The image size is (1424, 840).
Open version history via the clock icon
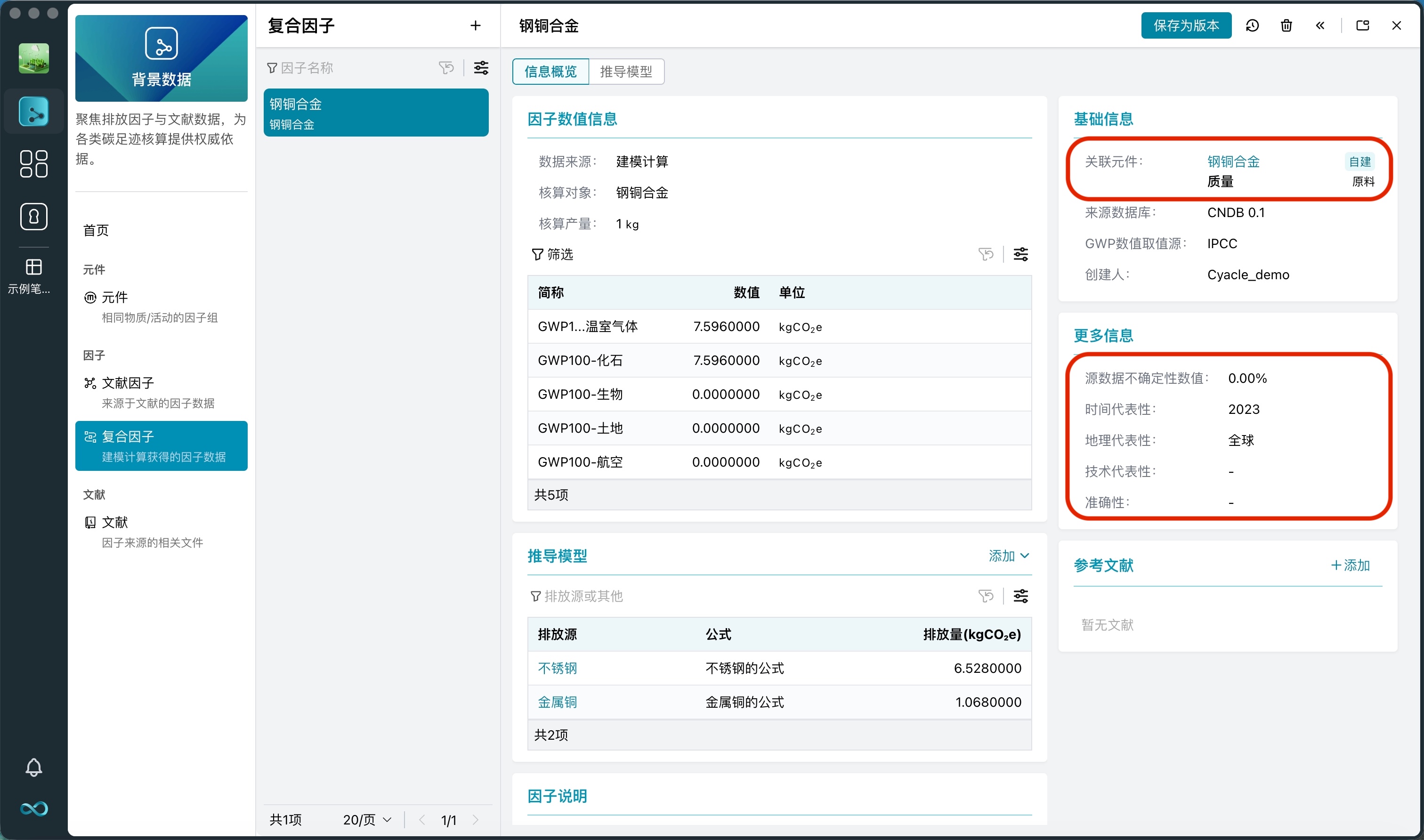pos(1253,25)
